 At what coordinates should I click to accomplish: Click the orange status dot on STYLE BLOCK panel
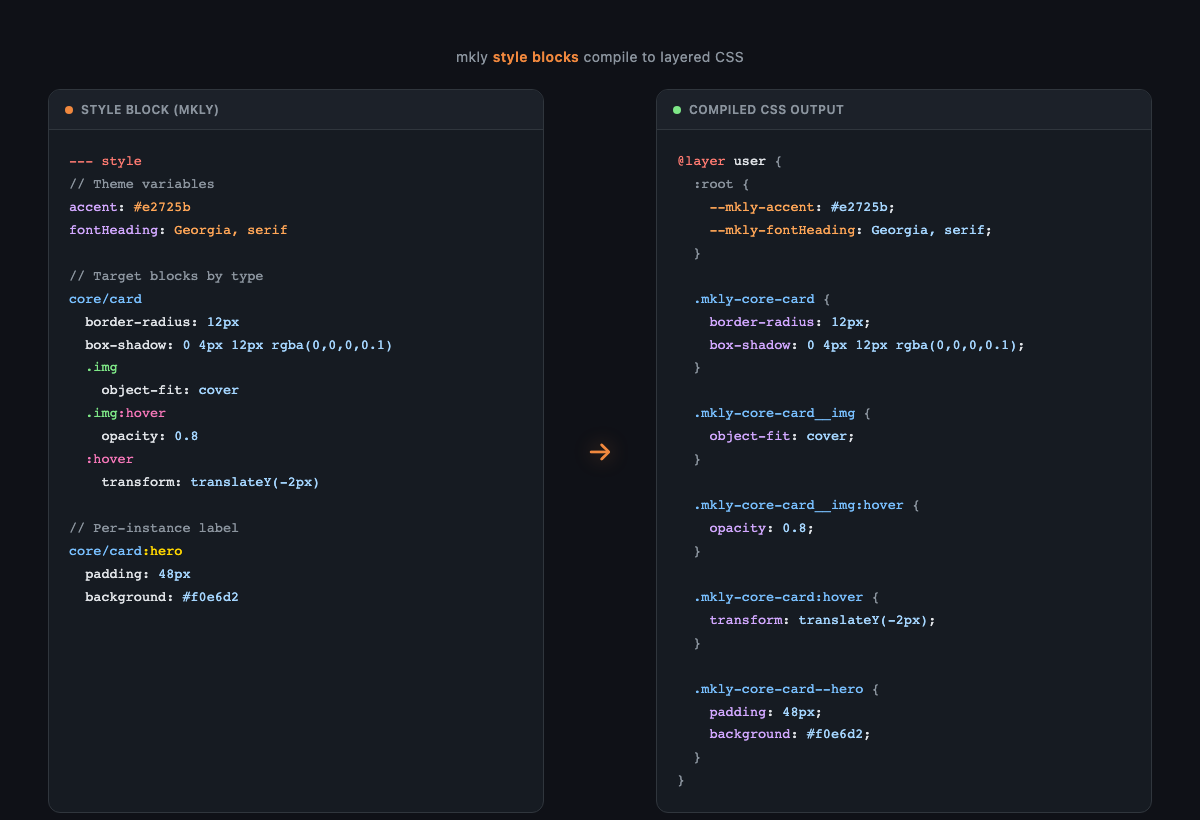(x=68, y=110)
